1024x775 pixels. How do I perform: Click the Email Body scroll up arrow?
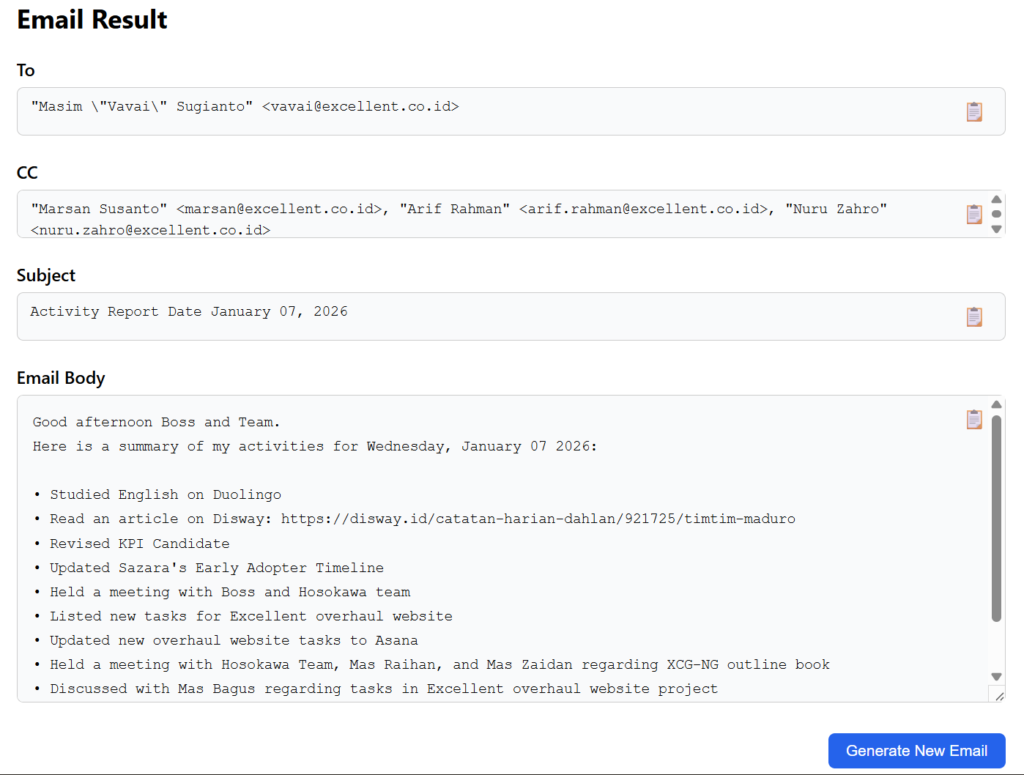coord(996,404)
